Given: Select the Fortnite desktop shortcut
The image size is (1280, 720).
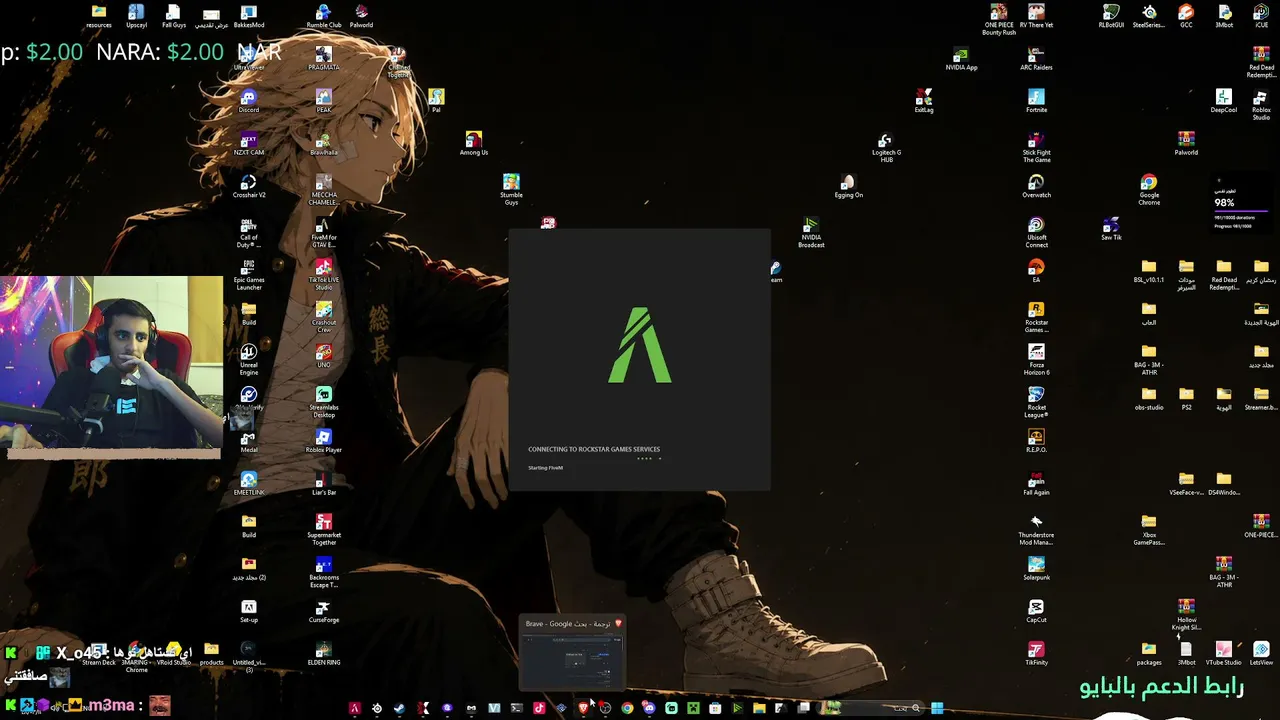Looking at the screenshot, I should point(1036,101).
